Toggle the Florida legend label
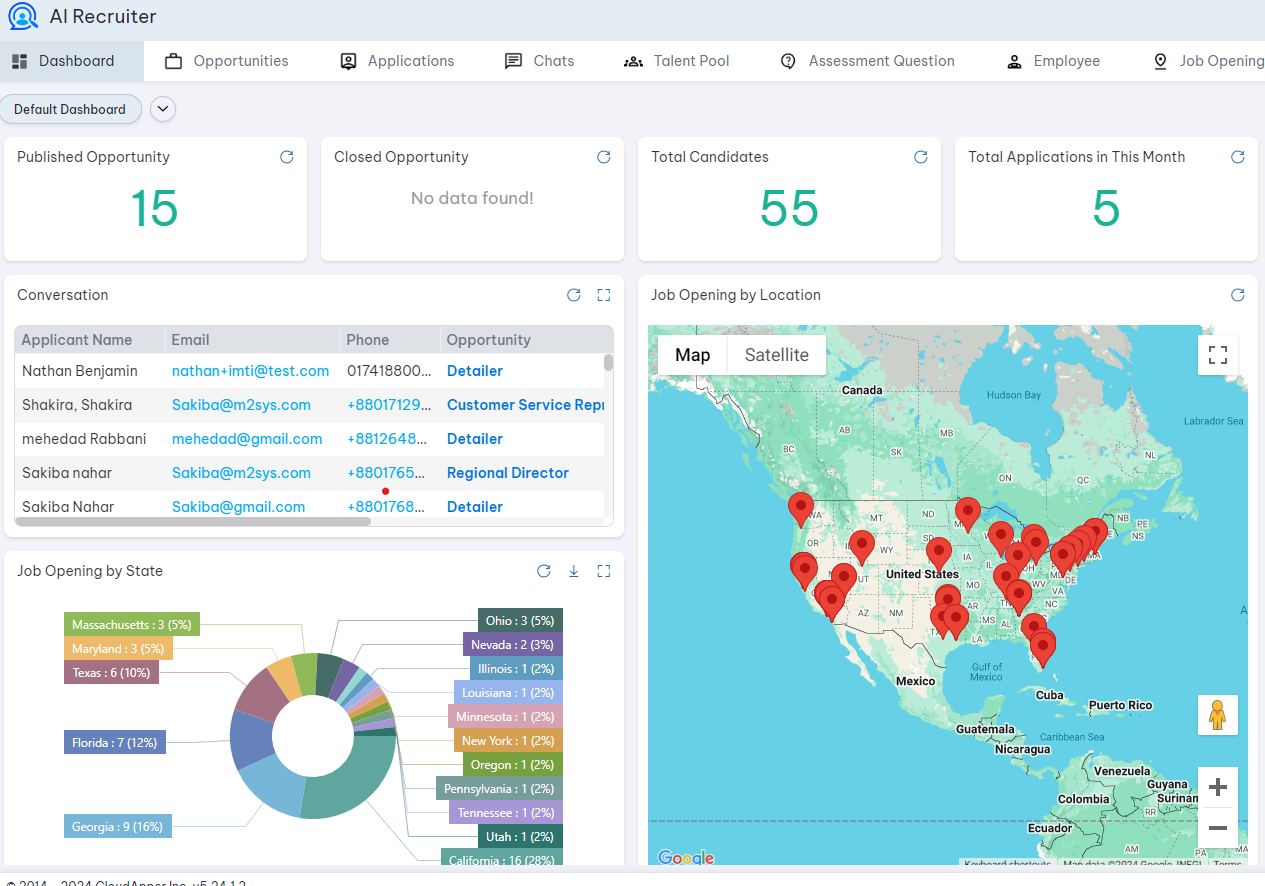Screen dimensions: 1265x886 pos(115,743)
